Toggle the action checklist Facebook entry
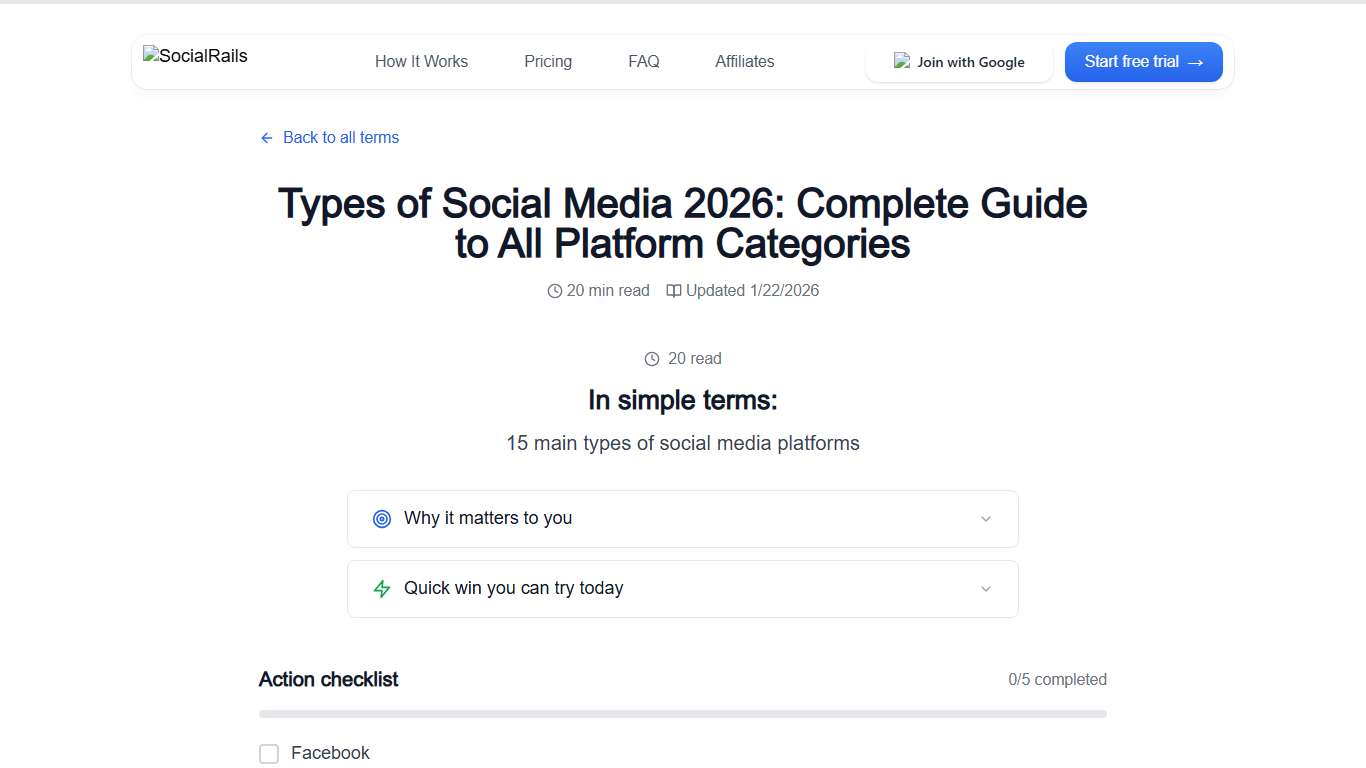The height and width of the screenshot is (768, 1366). coord(269,753)
